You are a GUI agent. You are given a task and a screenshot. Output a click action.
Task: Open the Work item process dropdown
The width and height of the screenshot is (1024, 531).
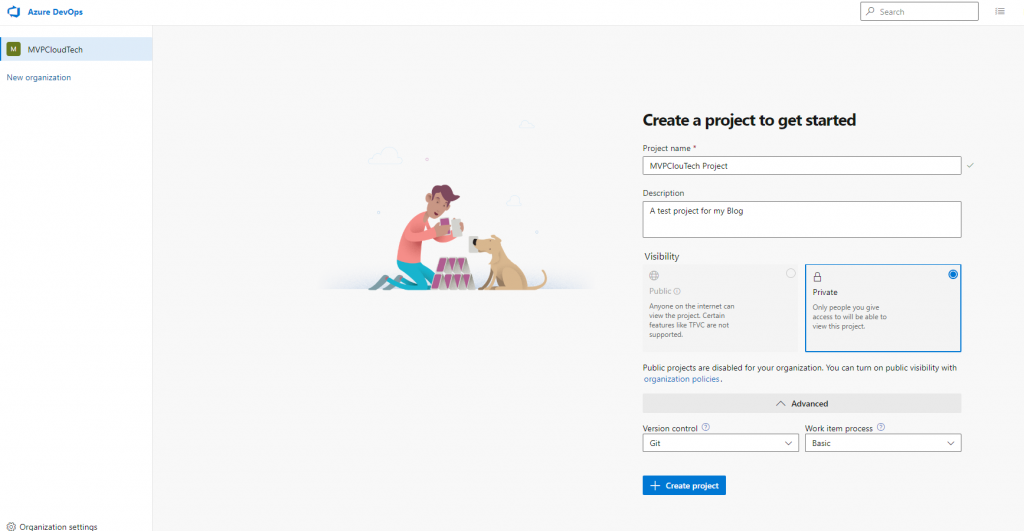click(x=882, y=443)
